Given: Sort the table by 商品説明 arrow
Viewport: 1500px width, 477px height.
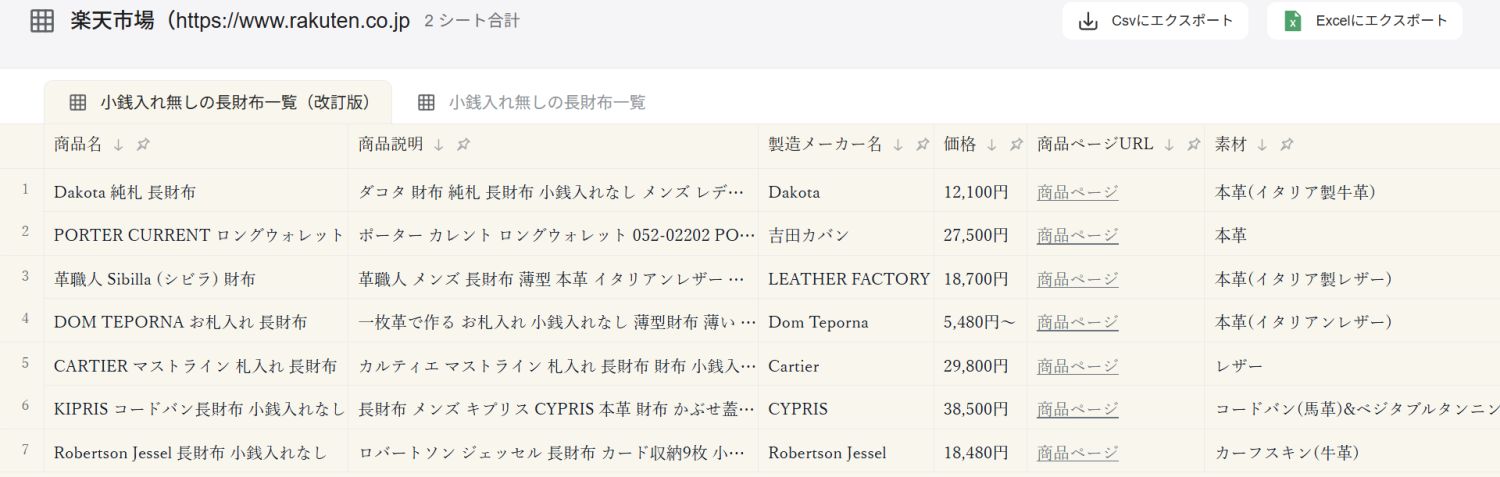Looking at the screenshot, I should pos(439,145).
